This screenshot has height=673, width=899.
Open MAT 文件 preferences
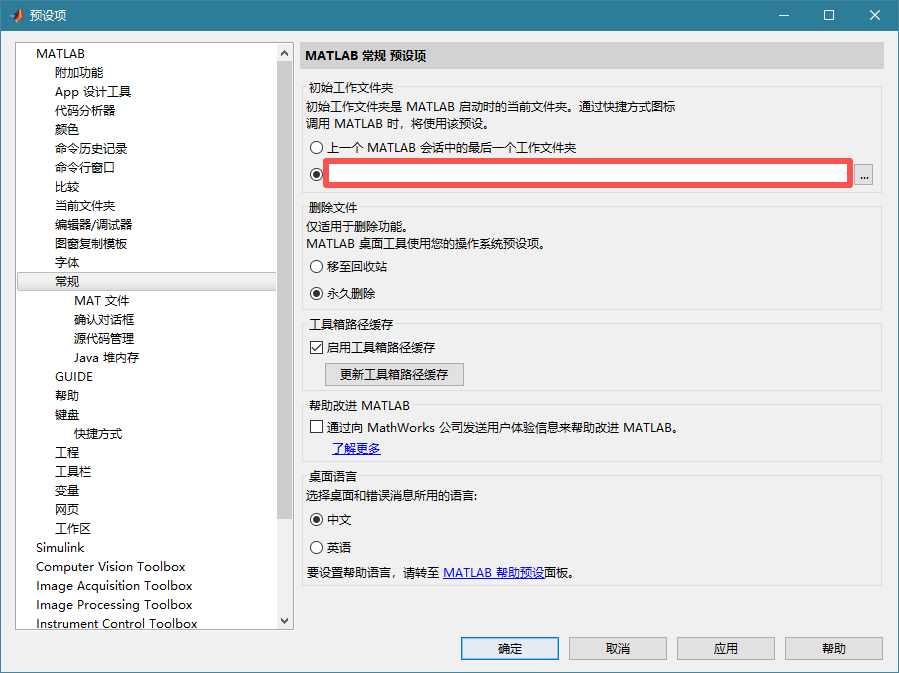tap(101, 300)
